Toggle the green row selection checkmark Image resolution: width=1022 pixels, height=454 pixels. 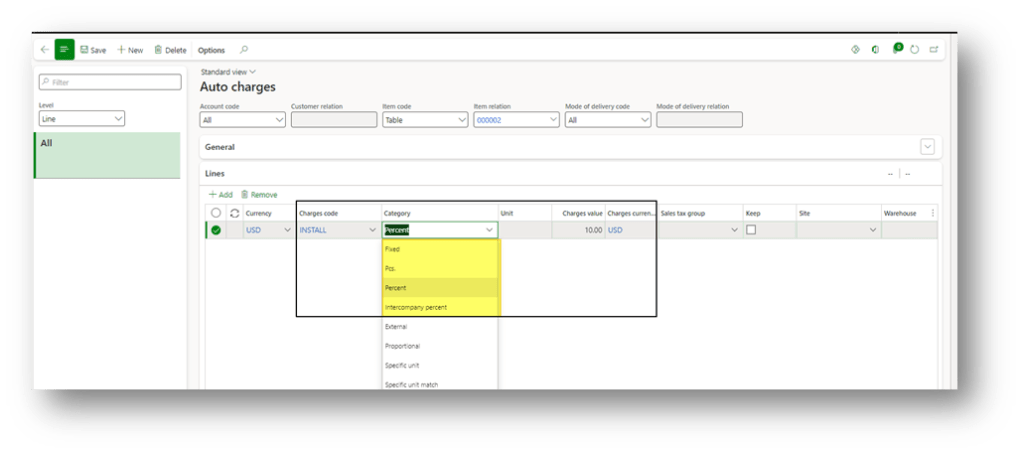point(215,230)
